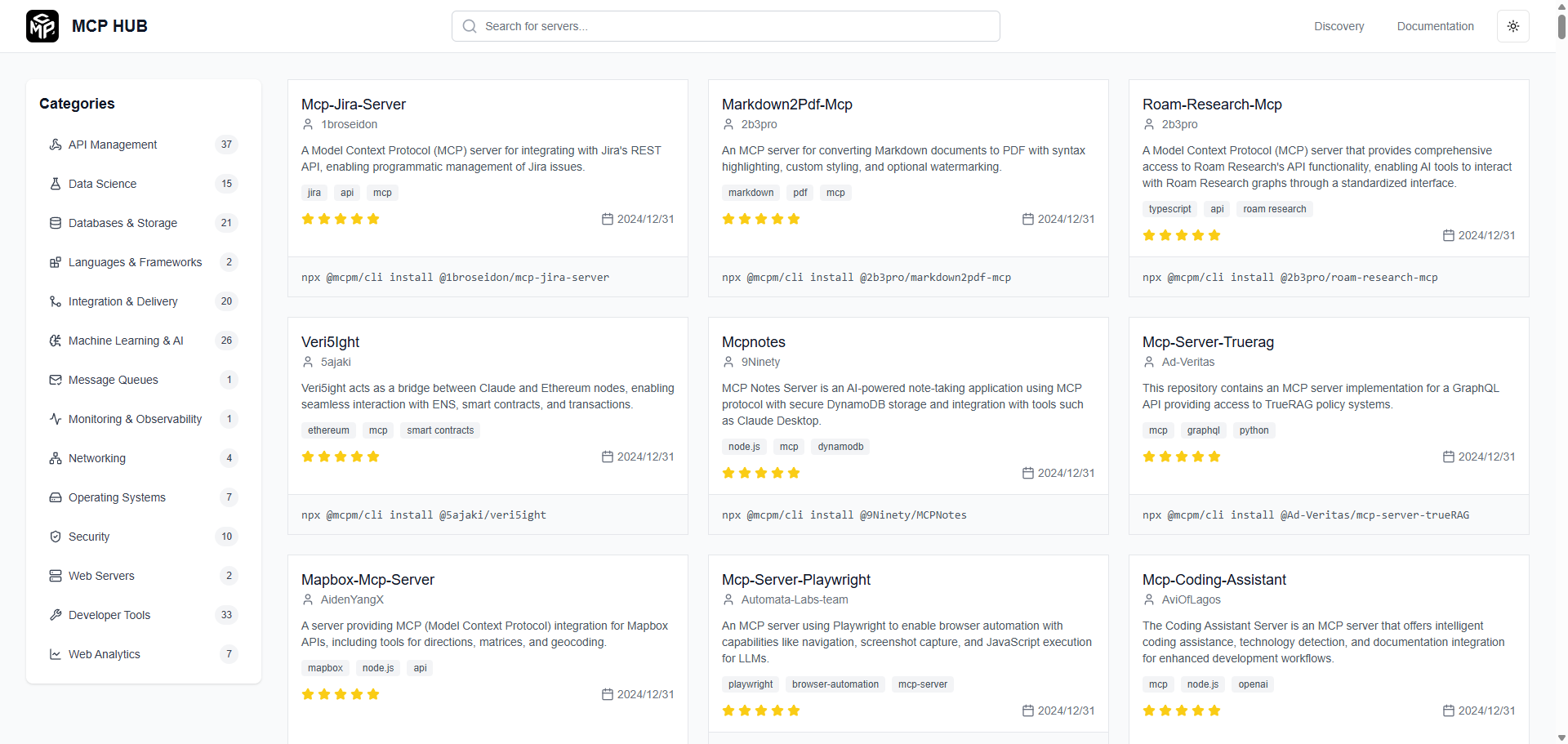
Task: Click the MCP HUB logo icon
Action: (42, 26)
